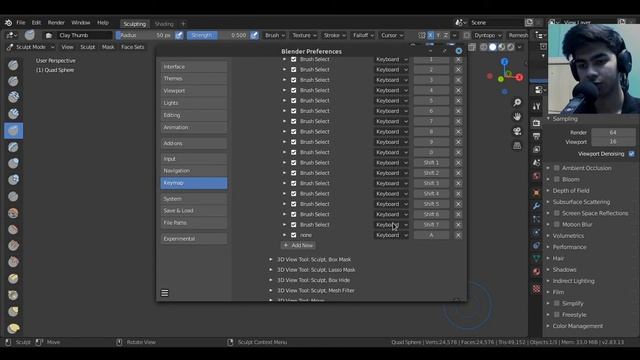
Task: Open Experimental preferences section
Action: click(x=194, y=239)
